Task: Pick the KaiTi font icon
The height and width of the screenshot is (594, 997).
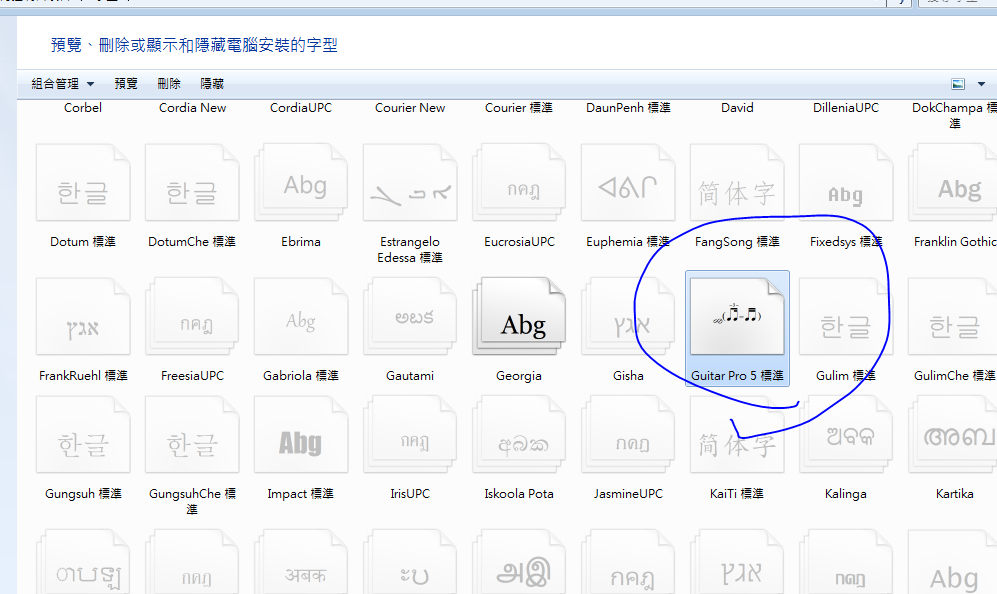Action: coord(737,434)
